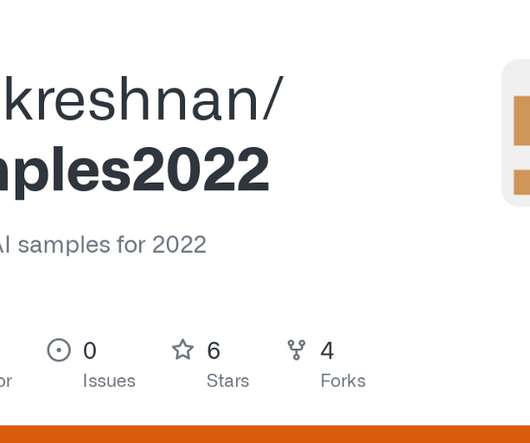Select the star count number 6
The height and width of the screenshot is (443, 530).
(214, 350)
